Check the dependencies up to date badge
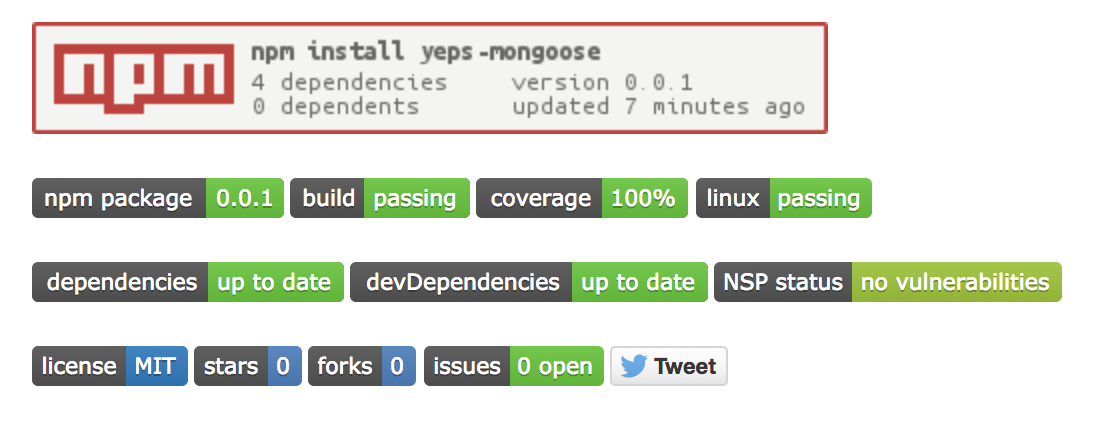Screen dimensions: 1118x448 pyautogui.click(x=188, y=282)
